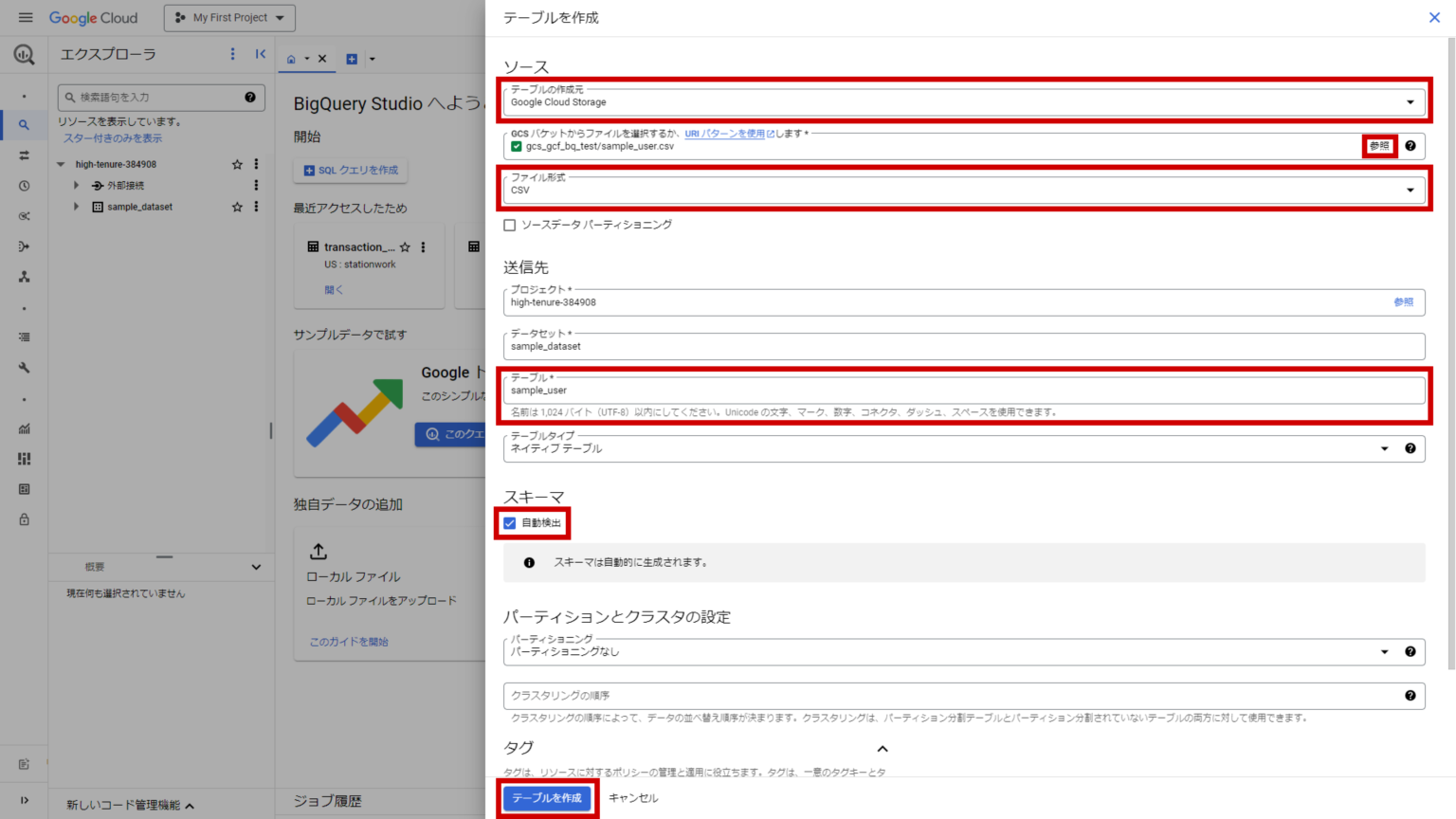Open help via the question mark beside ファイル形式
Screen dimensions: 1456x819
1410,146
